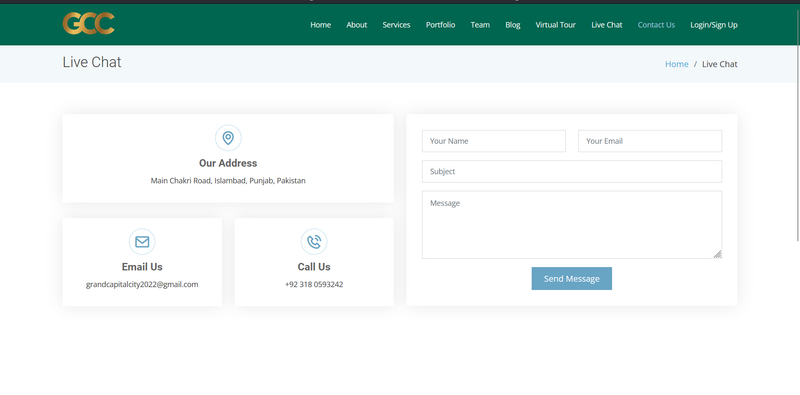
Task: Focus the Your Email field
Action: click(650, 141)
